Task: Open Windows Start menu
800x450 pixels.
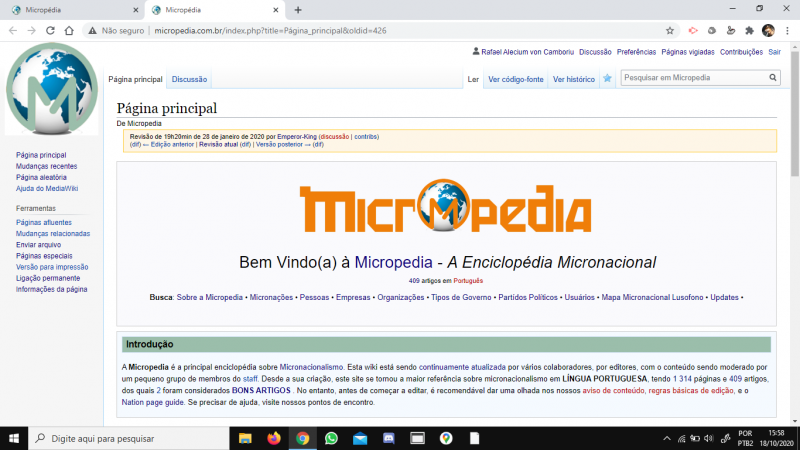Action: point(14,438)
